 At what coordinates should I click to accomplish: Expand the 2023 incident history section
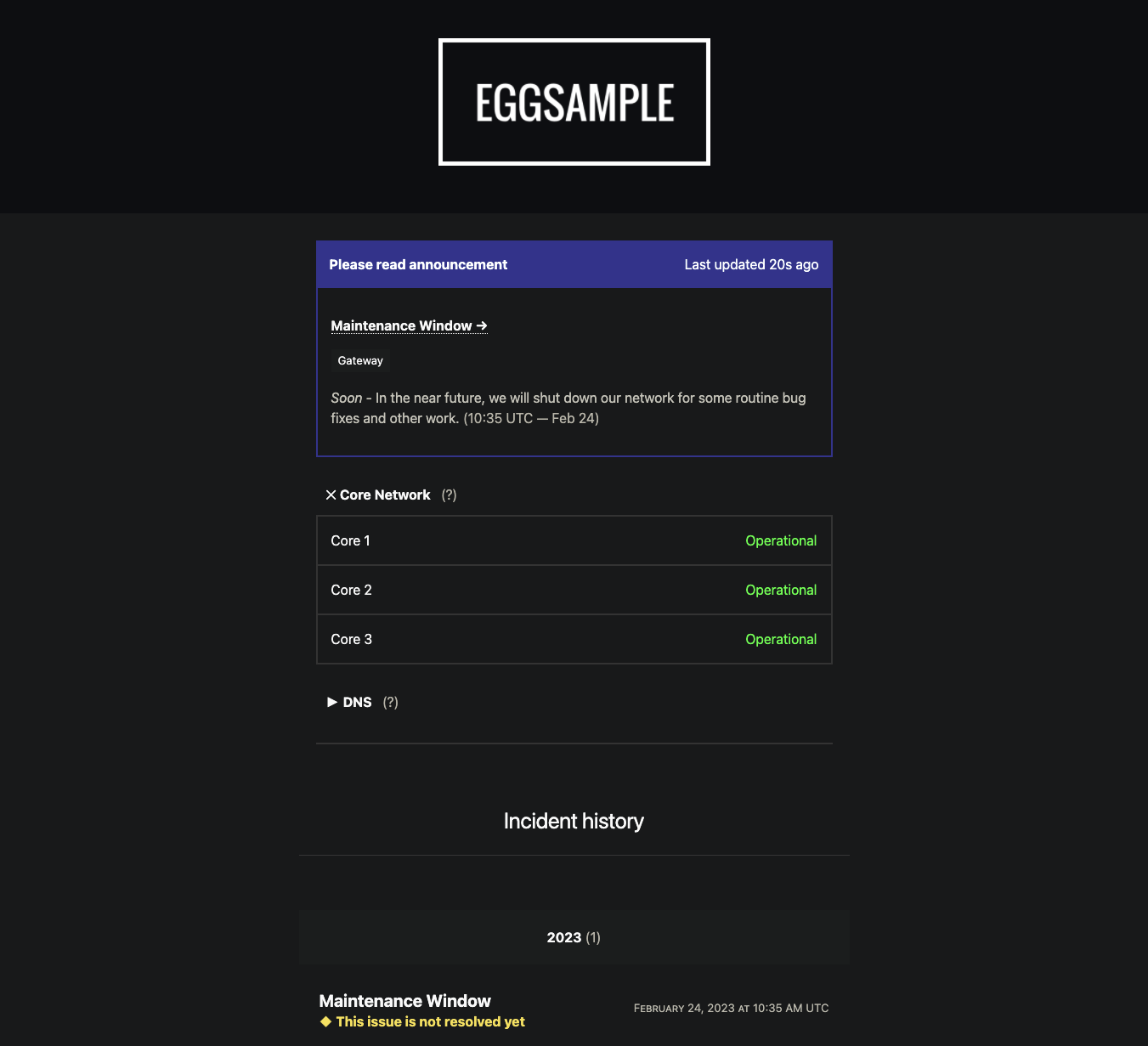[x=574, y=937]
